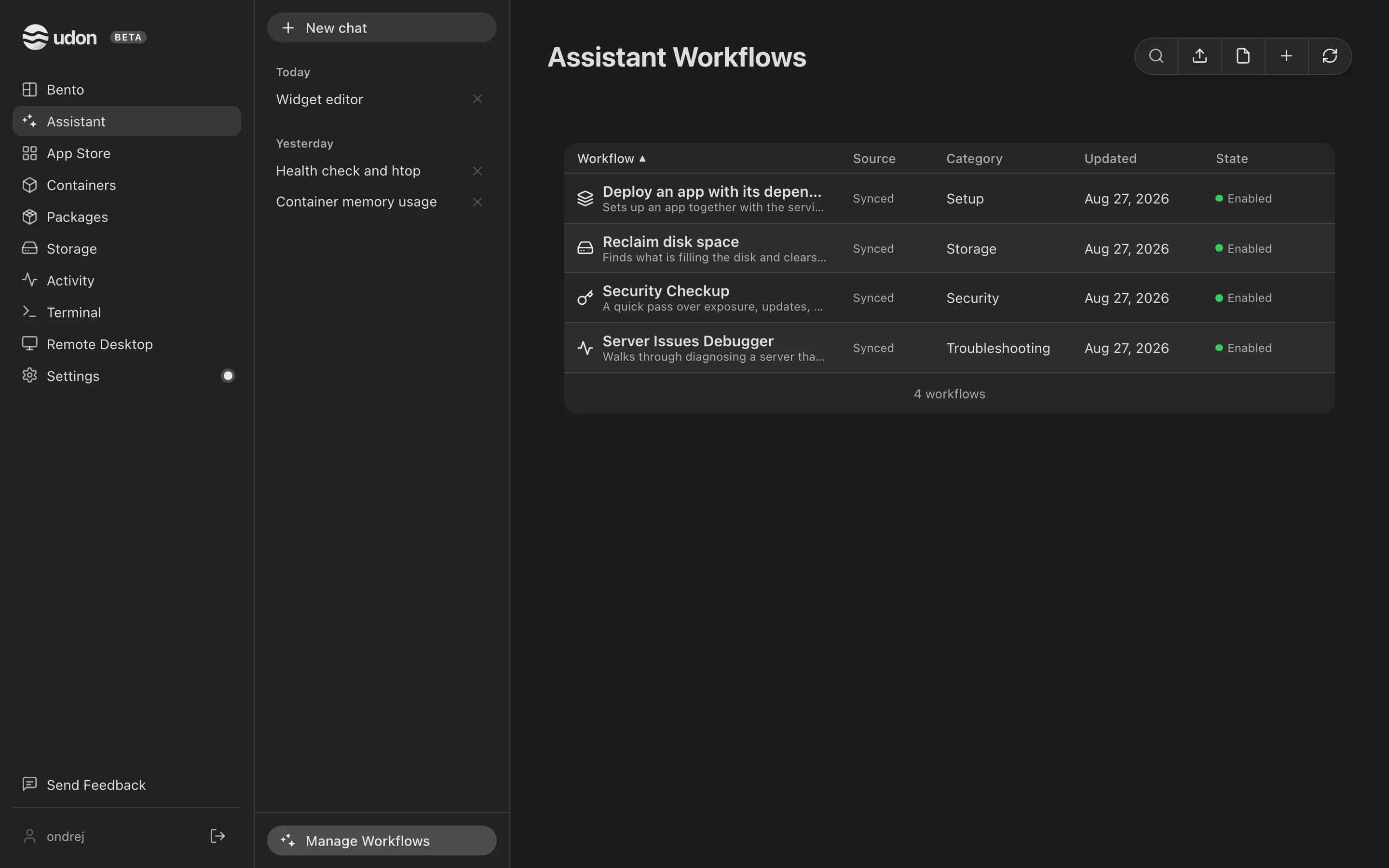Delete the Widget editor chat
Screen dimensions: 1389x868
[x=477, y=99]
